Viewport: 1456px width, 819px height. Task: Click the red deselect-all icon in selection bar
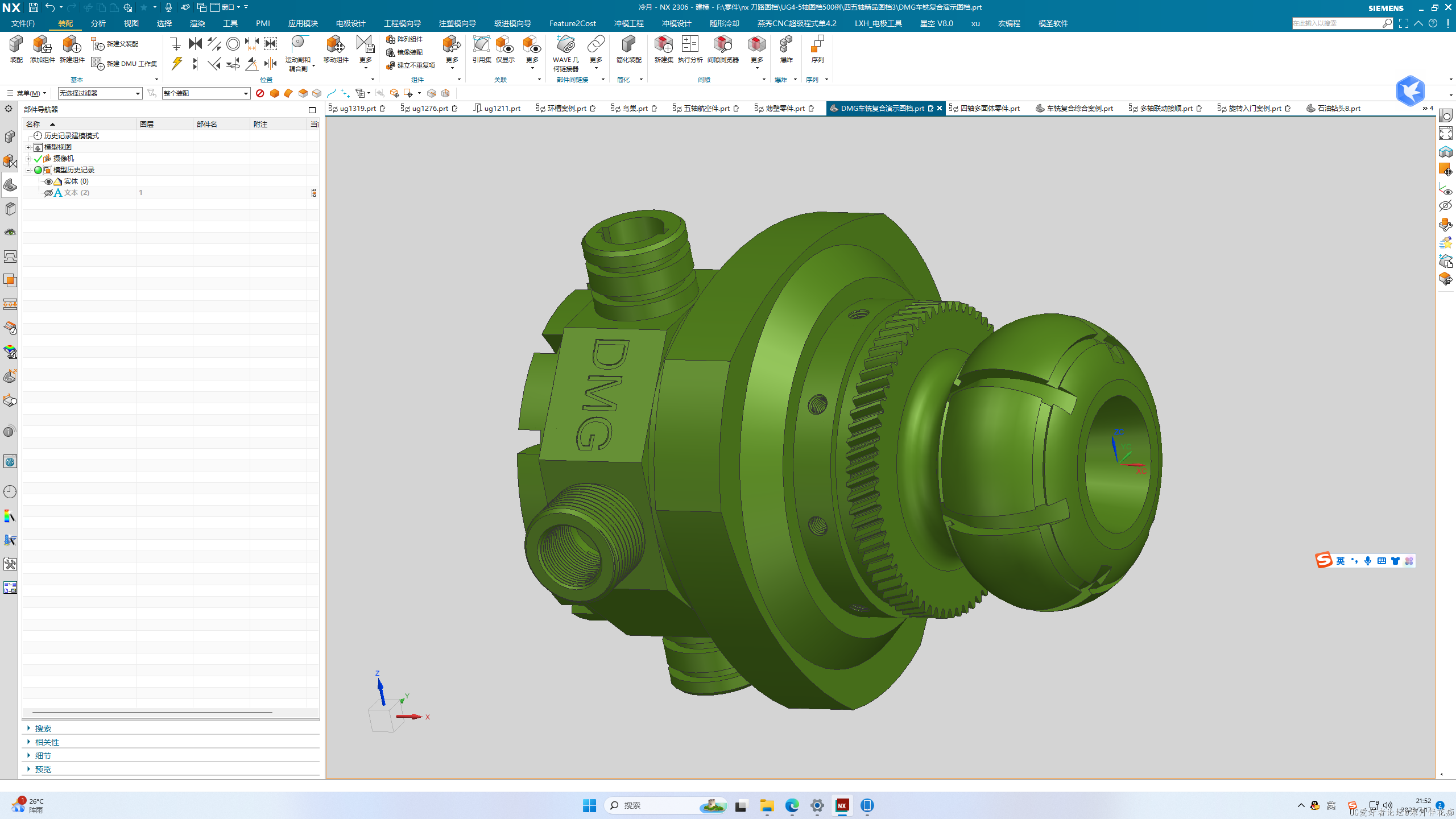coord(260,93)
